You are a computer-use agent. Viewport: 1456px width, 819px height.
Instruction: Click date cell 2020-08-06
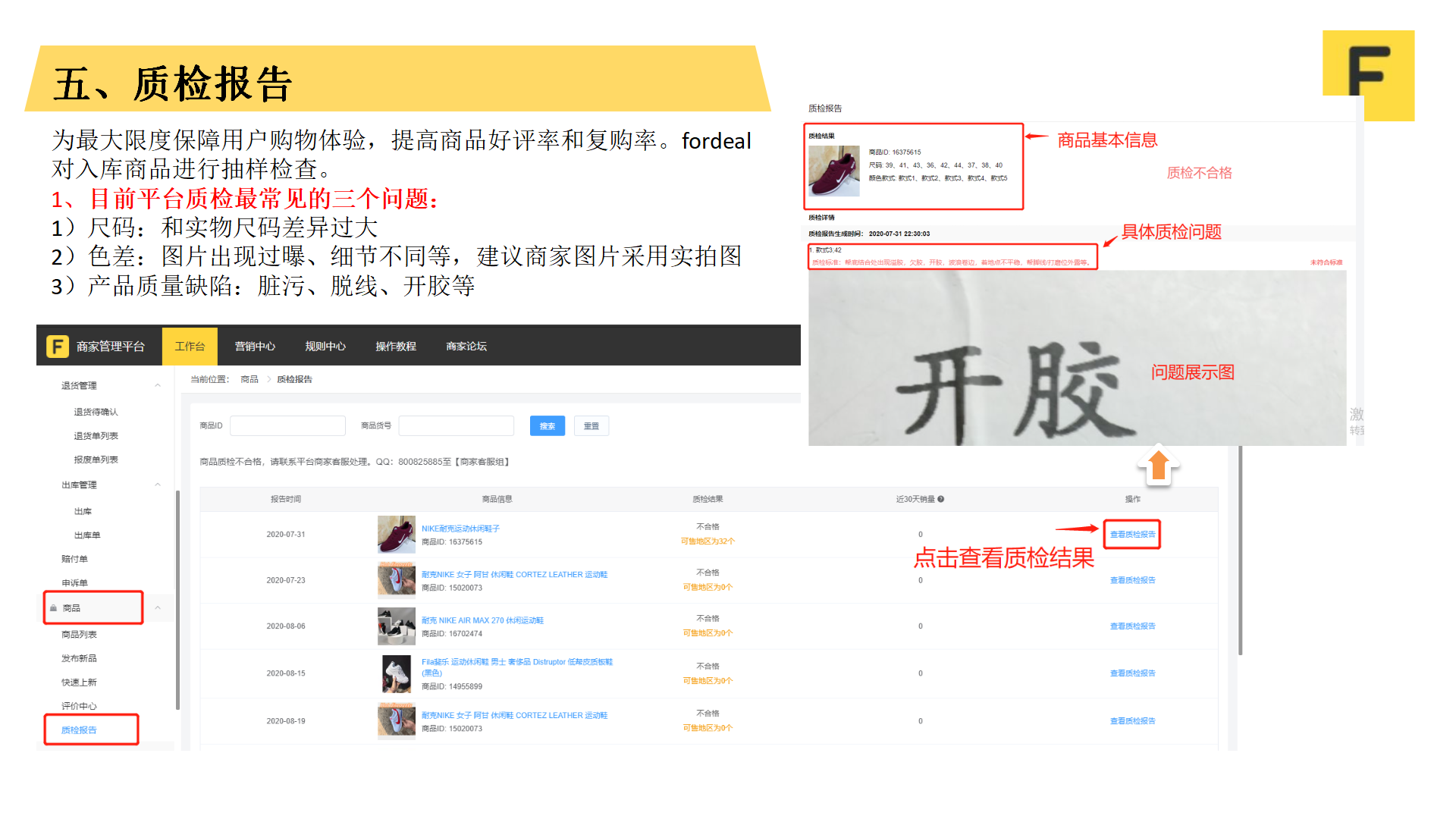click(286, 626)
